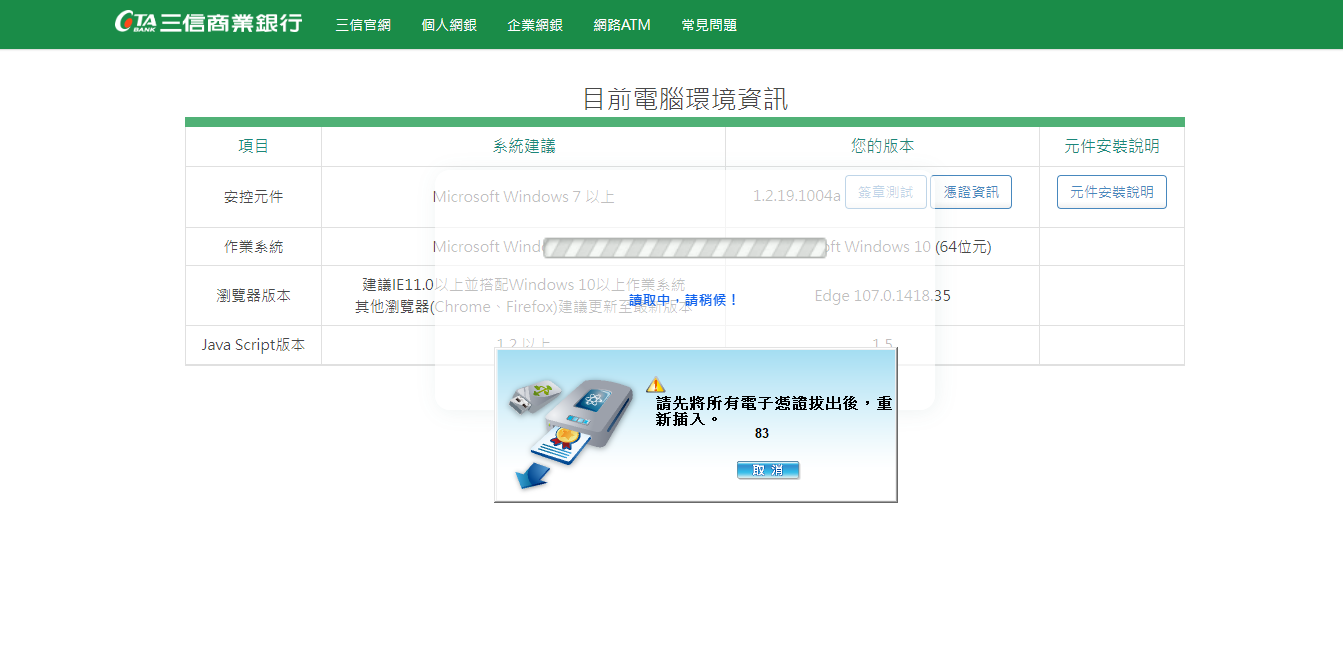This screenshot has width=1343, height=648.
Task: Open 三信官網 menu item
Action: coord(363,25)
